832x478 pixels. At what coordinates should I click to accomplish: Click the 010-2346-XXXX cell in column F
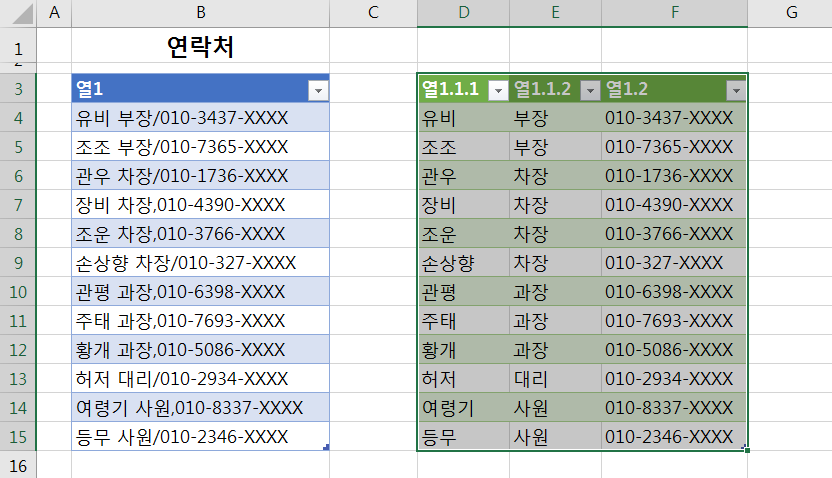pyautogui.click(x=674, y=437)
